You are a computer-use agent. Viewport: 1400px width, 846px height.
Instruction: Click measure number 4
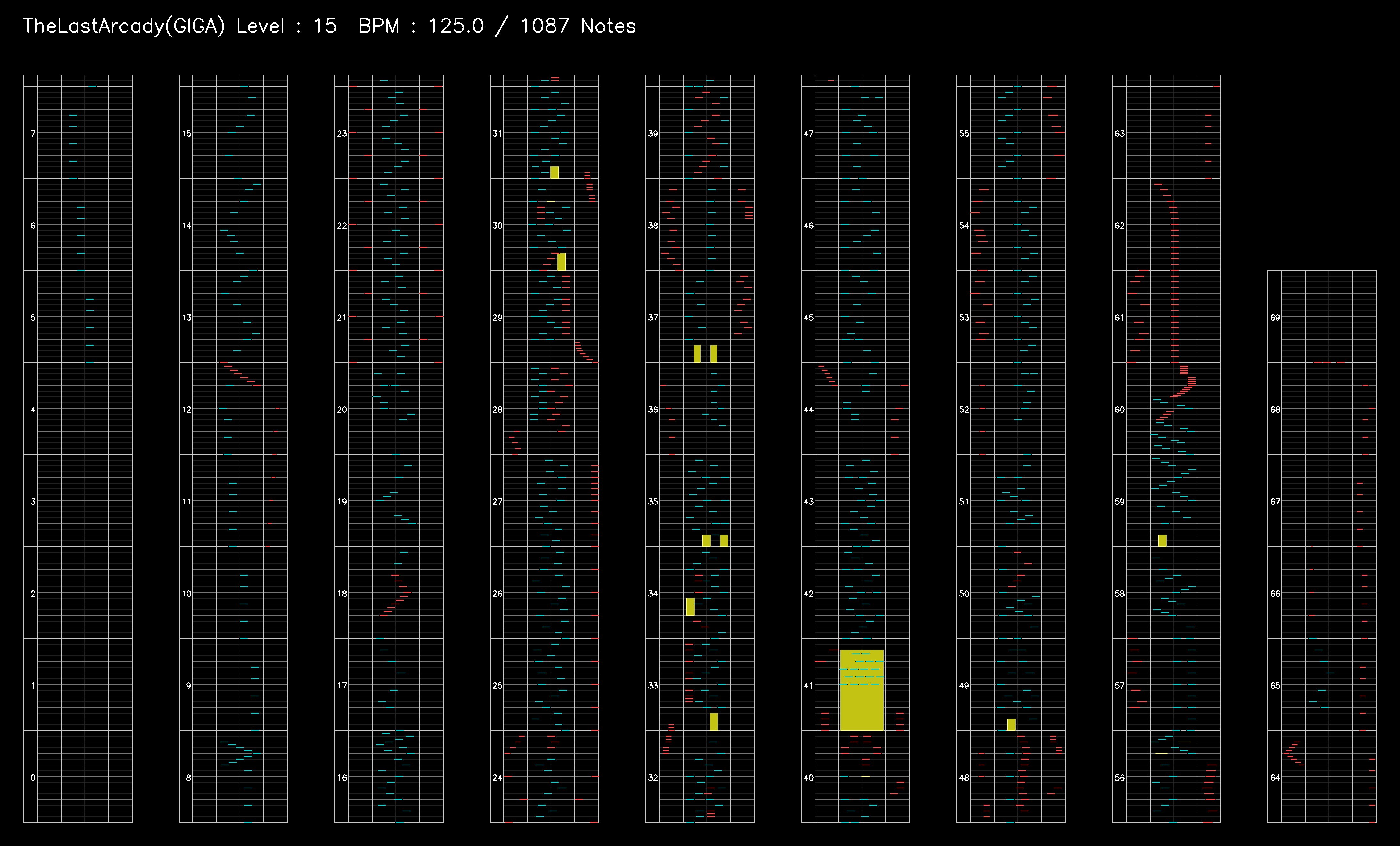point(33,409)
